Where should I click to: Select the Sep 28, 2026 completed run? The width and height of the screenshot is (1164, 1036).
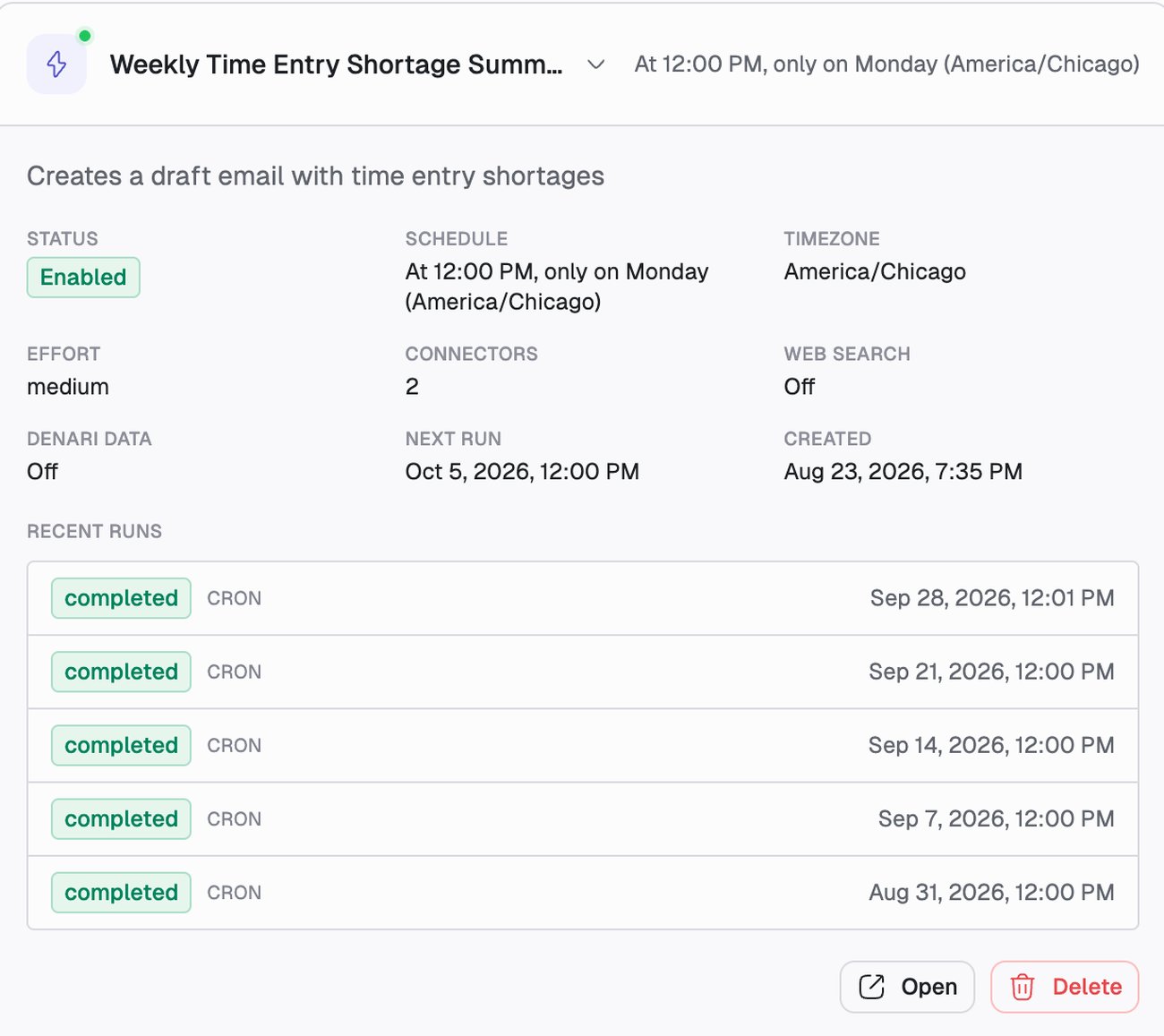point(583,598)
